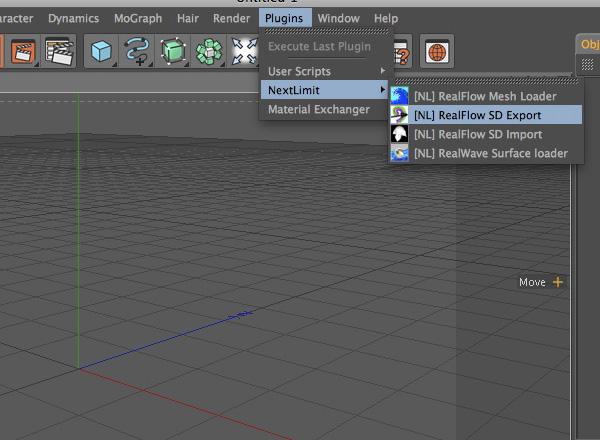Click the Render to Picture Viewer clapperboard icon
The width and height of the screenshot is (600, 440).
[x=23, y=51]
